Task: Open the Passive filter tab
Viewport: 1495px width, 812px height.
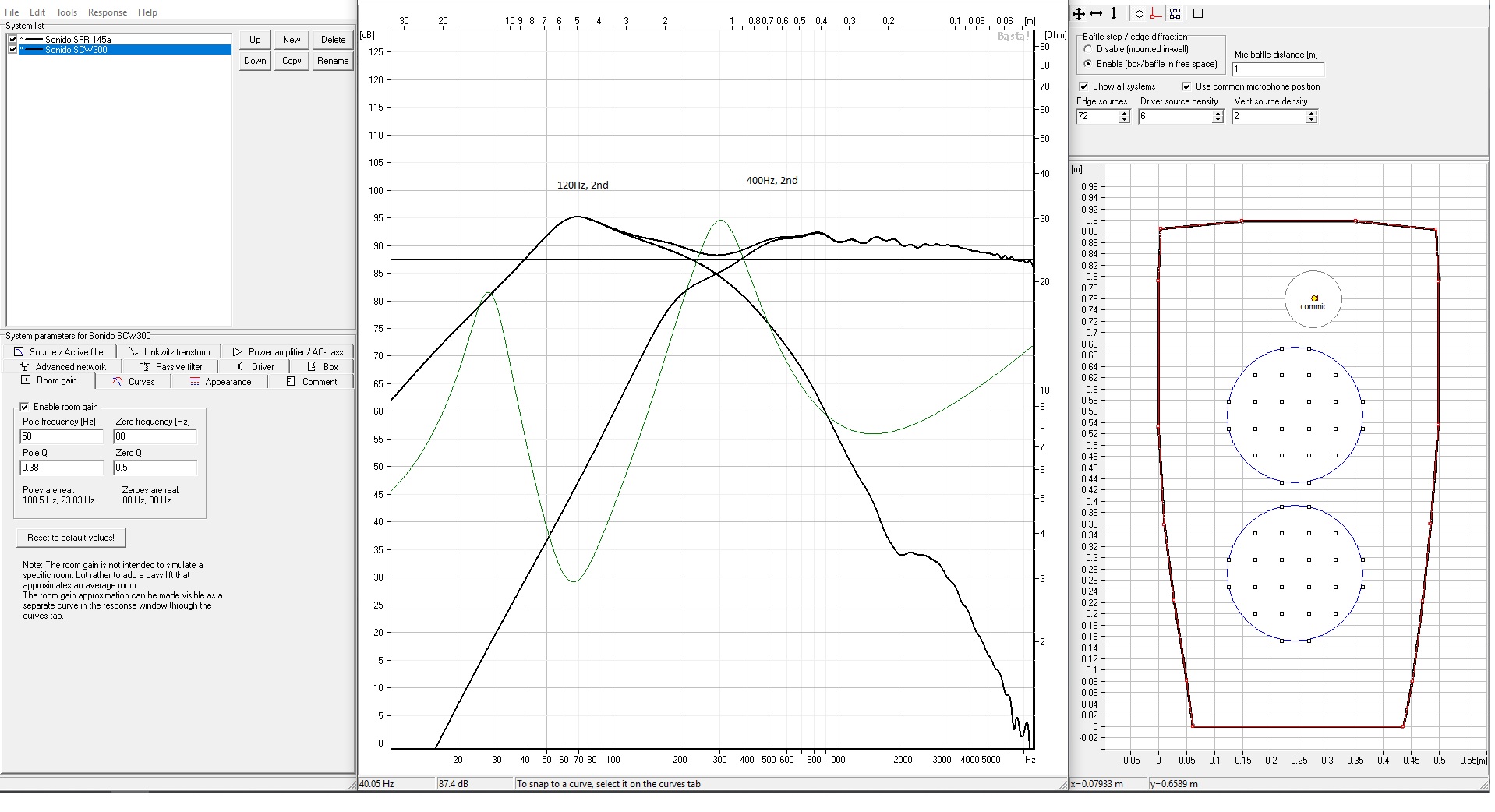Action: (171, 366)
